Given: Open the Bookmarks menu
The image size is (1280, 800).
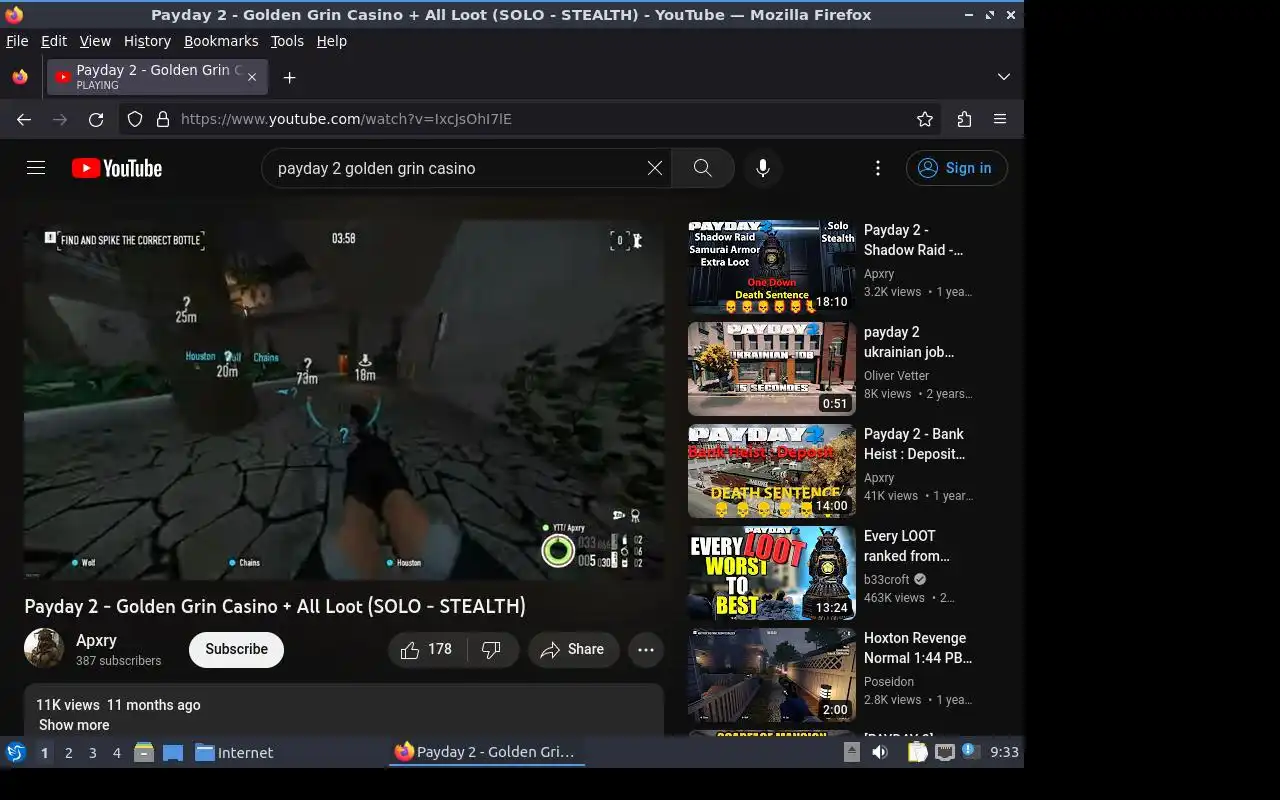Looking at the screenshot, I should 221,41.
